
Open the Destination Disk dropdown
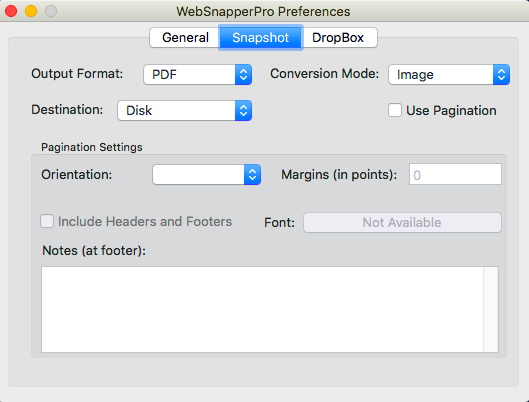[184, 110]
